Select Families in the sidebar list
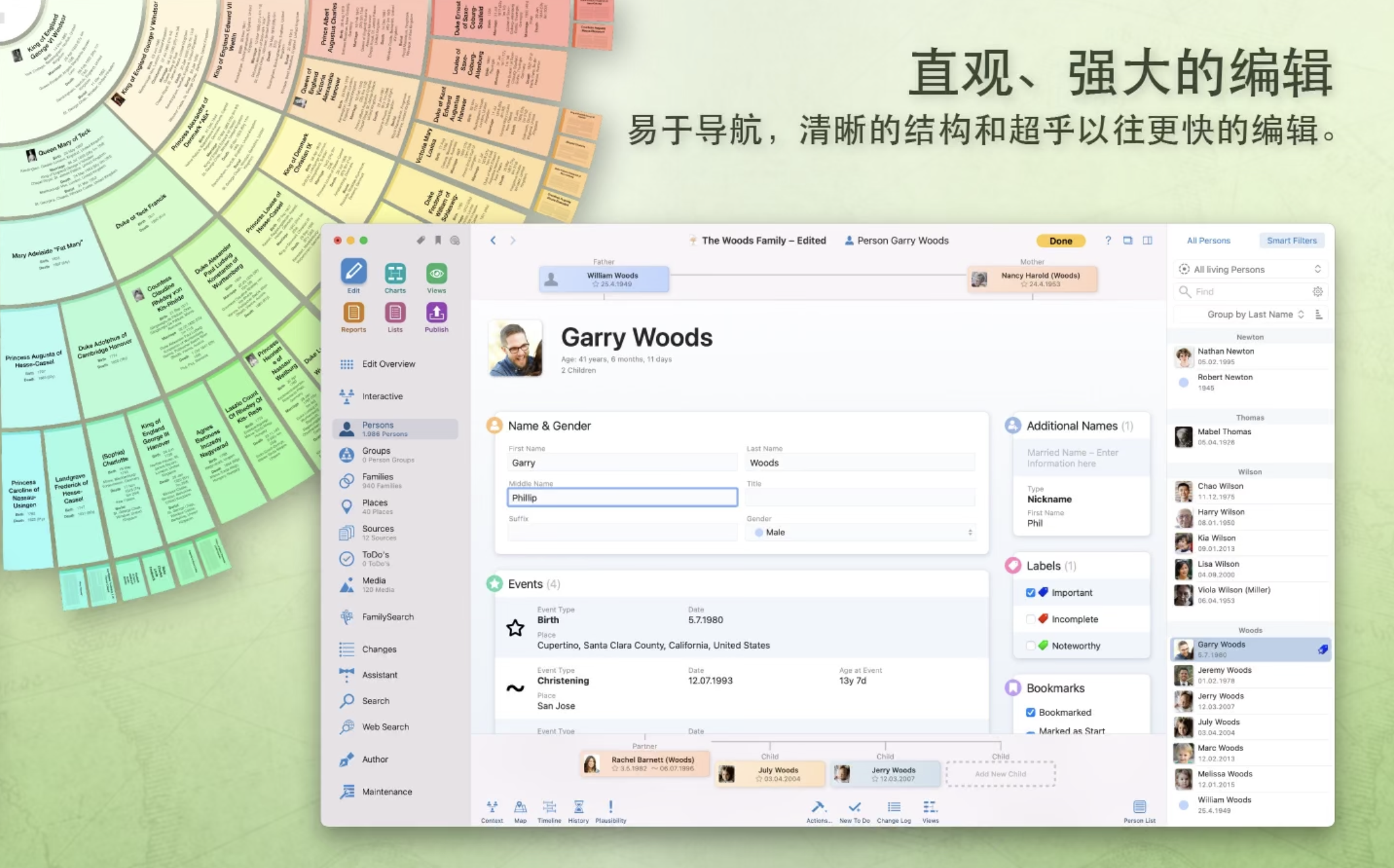1394x868 pixels. 378,481
